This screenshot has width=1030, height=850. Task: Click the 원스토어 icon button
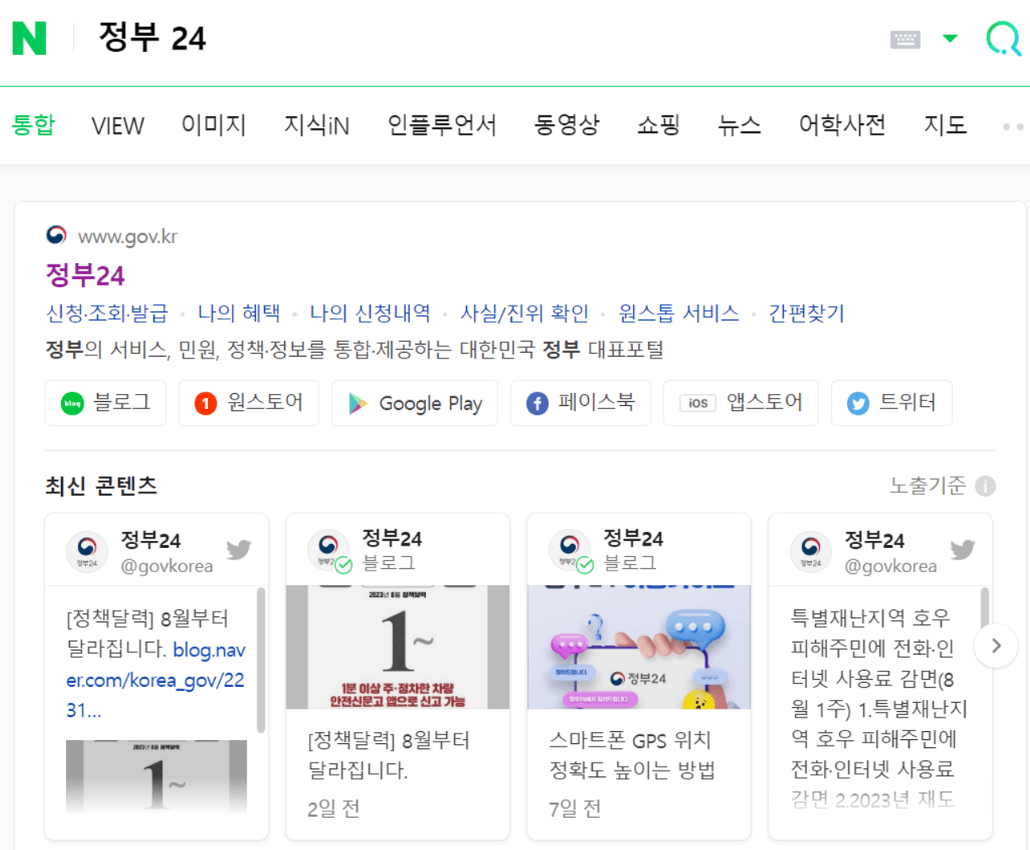(x=205, y=403)
